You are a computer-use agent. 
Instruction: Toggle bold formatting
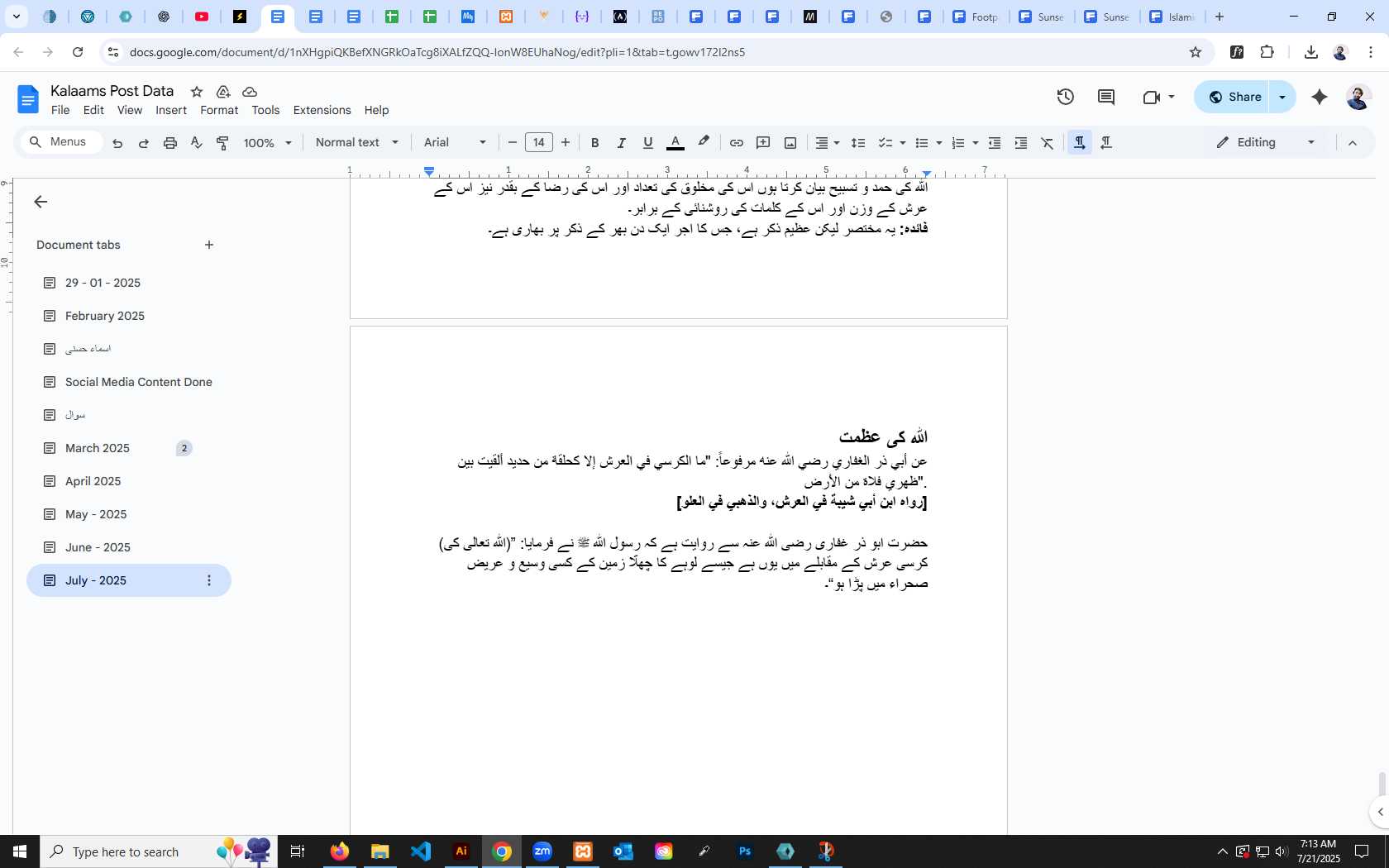594,143
